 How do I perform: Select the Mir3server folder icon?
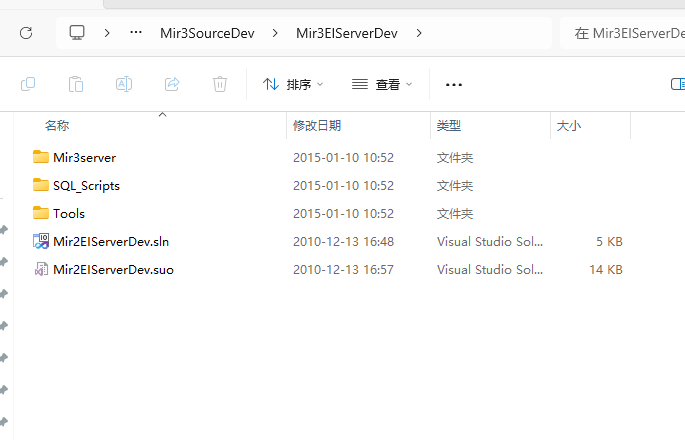click(41, 157)
